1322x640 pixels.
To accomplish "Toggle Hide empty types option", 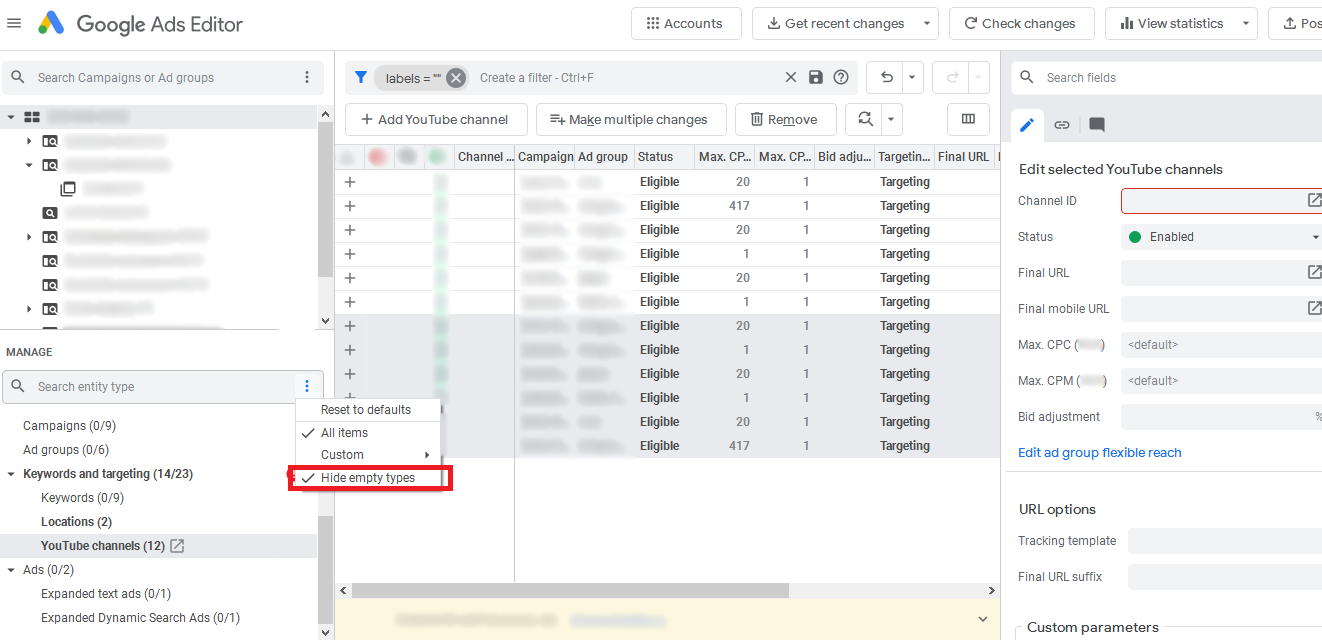I will [x=370, y=478].
